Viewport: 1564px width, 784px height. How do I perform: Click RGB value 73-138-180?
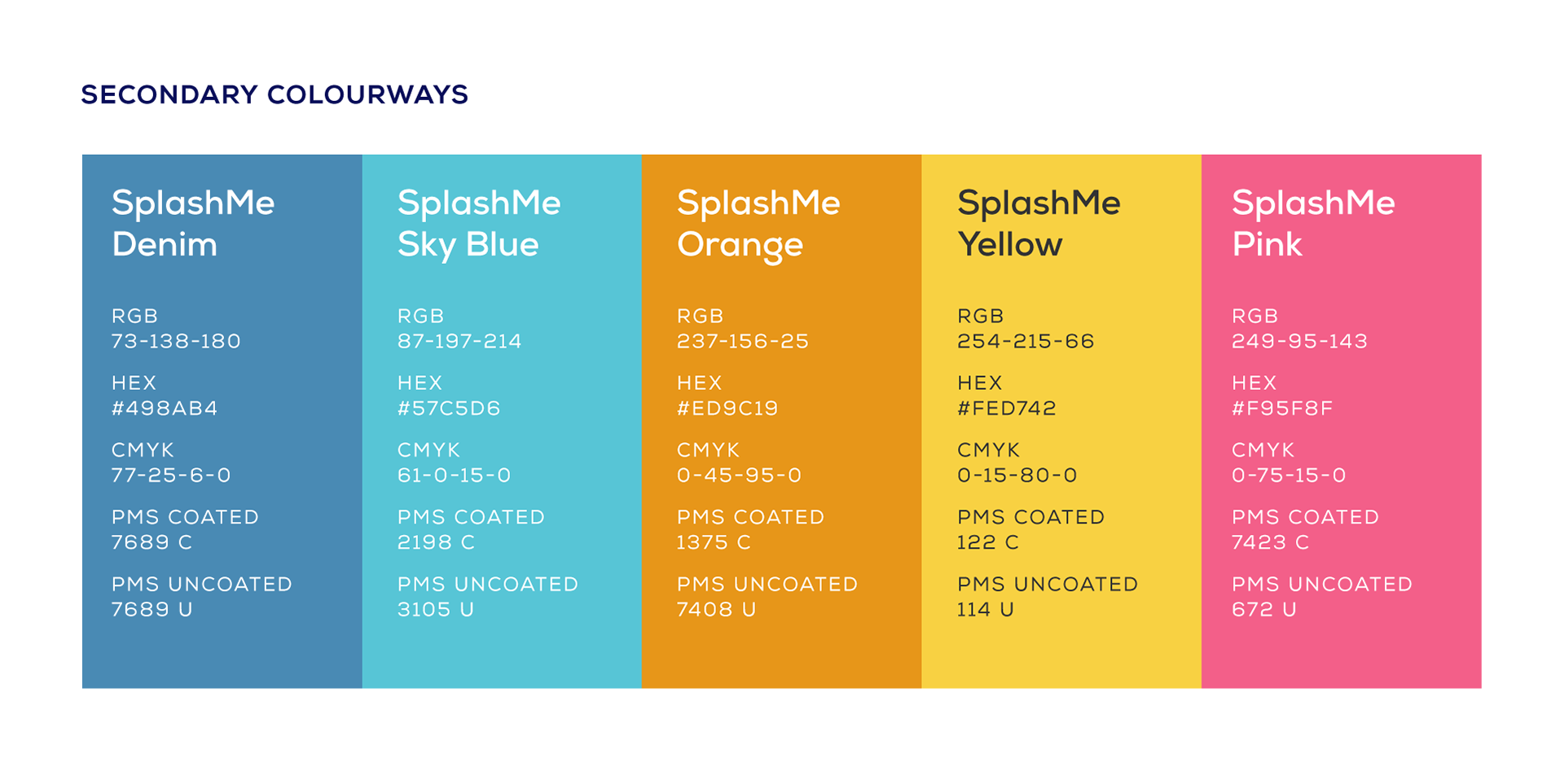tap(176, 341)
